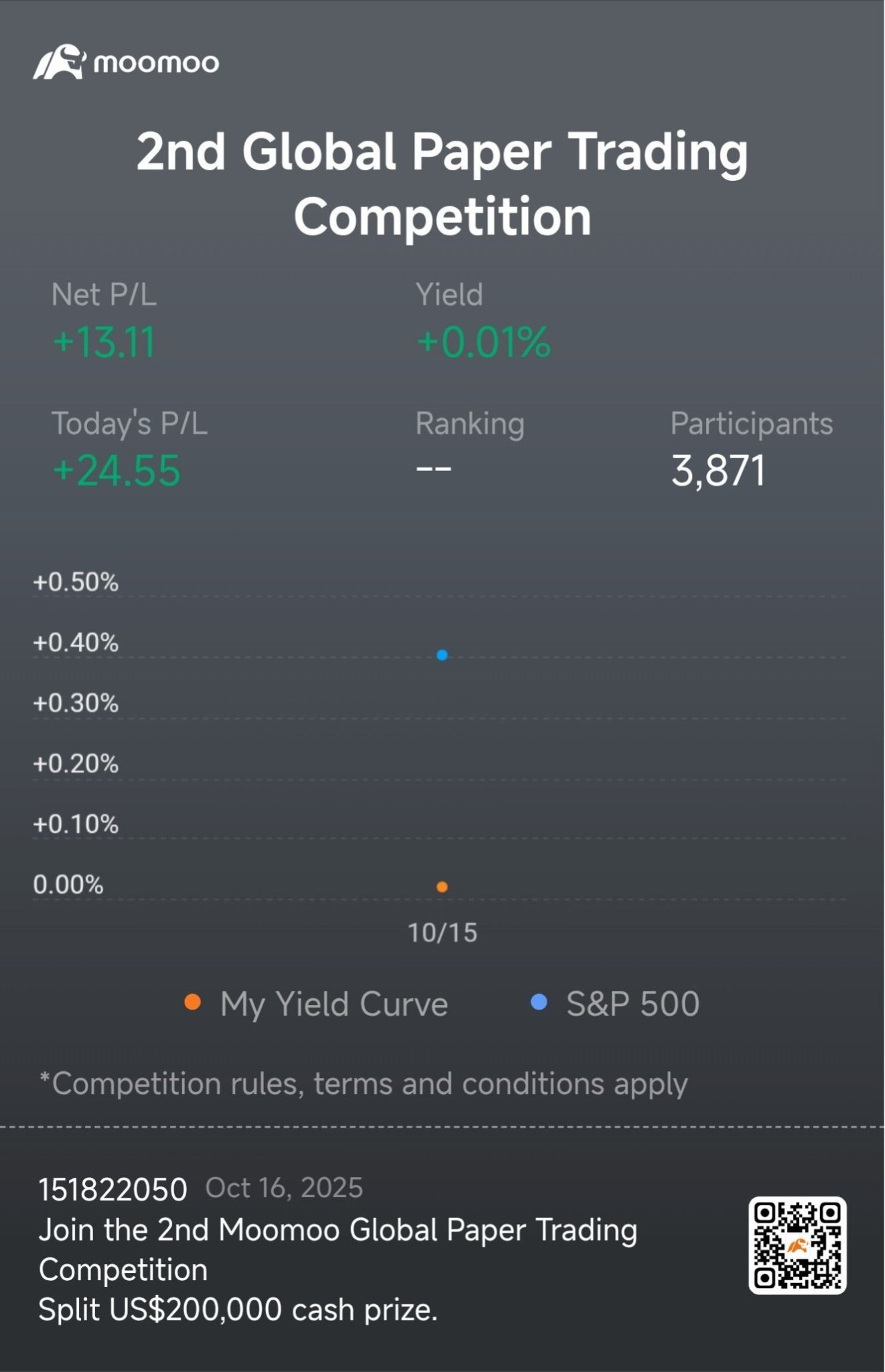The image size is (885, 1372).
Task: Tap the Participants count 3,871
Action: (x=718, y=470)
